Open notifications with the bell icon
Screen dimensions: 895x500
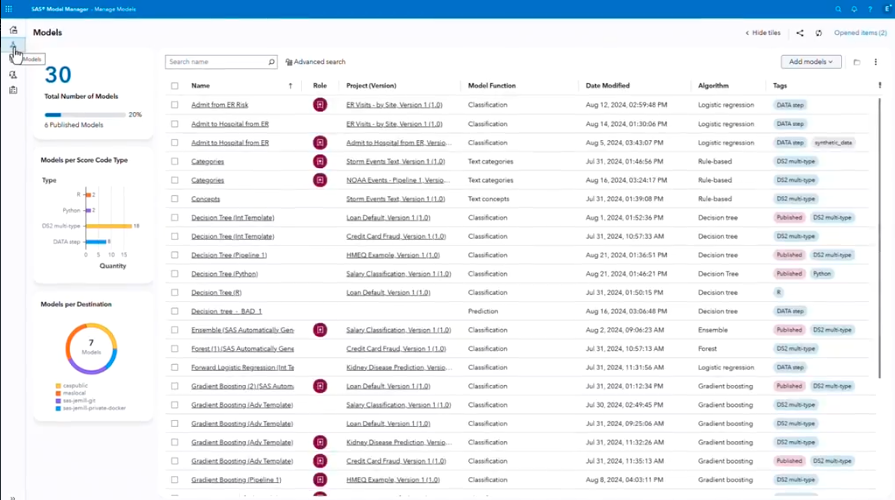tap(853, 8)
